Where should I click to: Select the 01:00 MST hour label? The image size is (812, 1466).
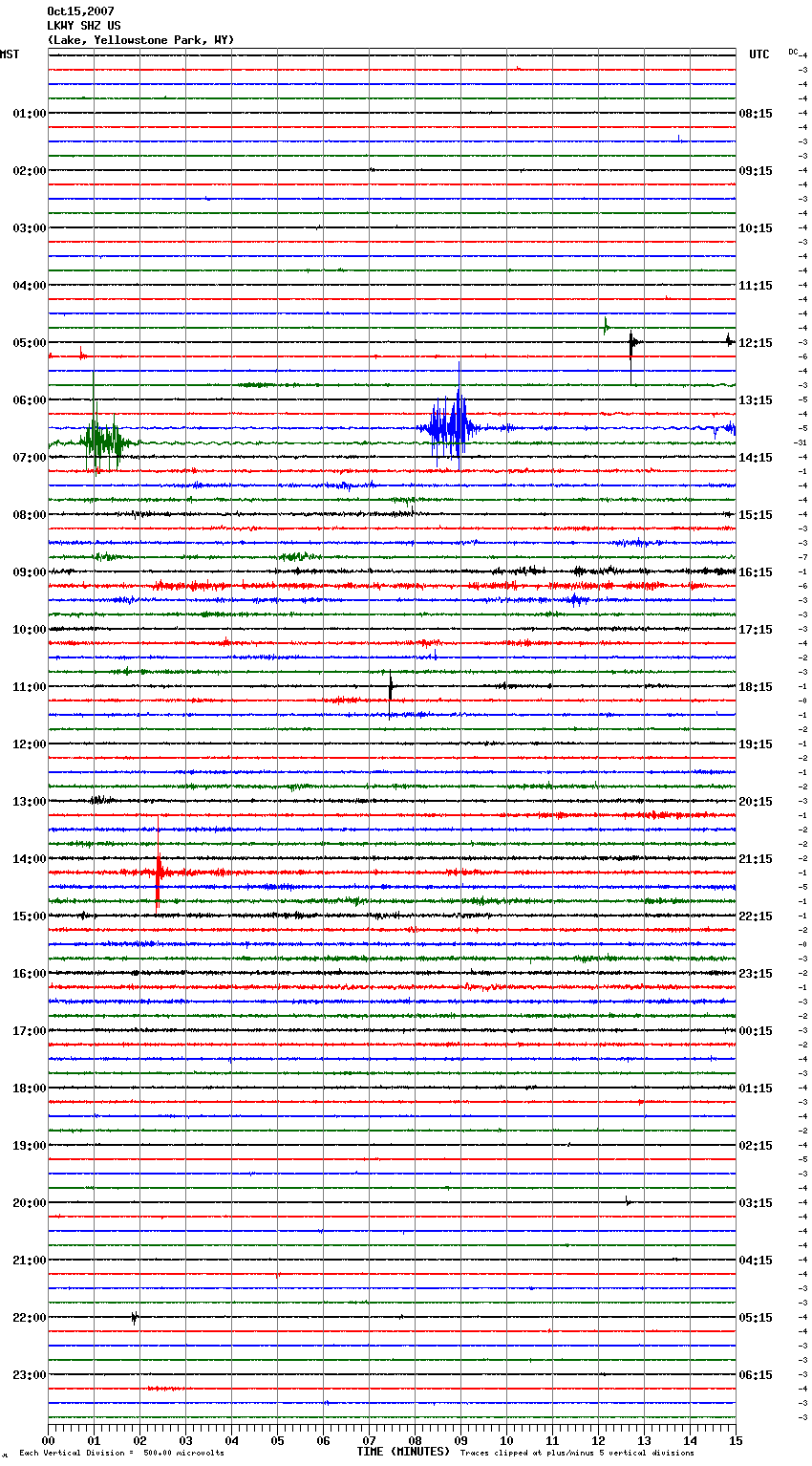tap(29, 114)
